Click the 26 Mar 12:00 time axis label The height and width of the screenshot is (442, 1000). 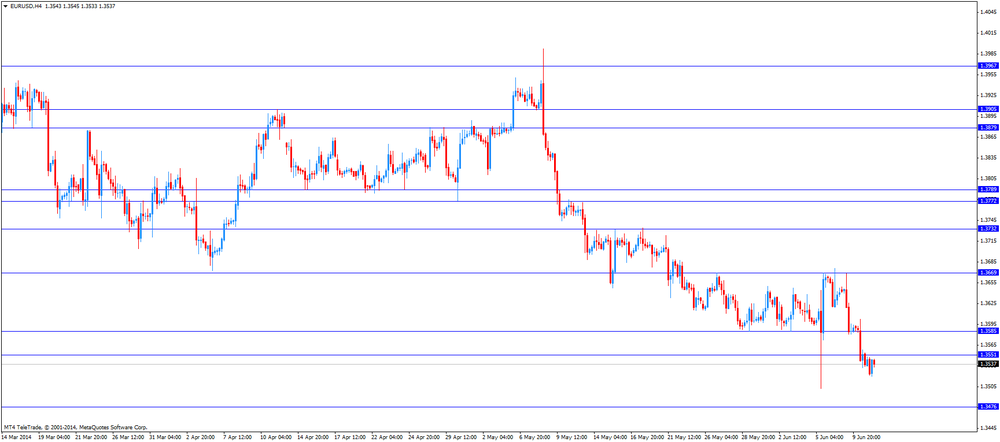(126, 438)
